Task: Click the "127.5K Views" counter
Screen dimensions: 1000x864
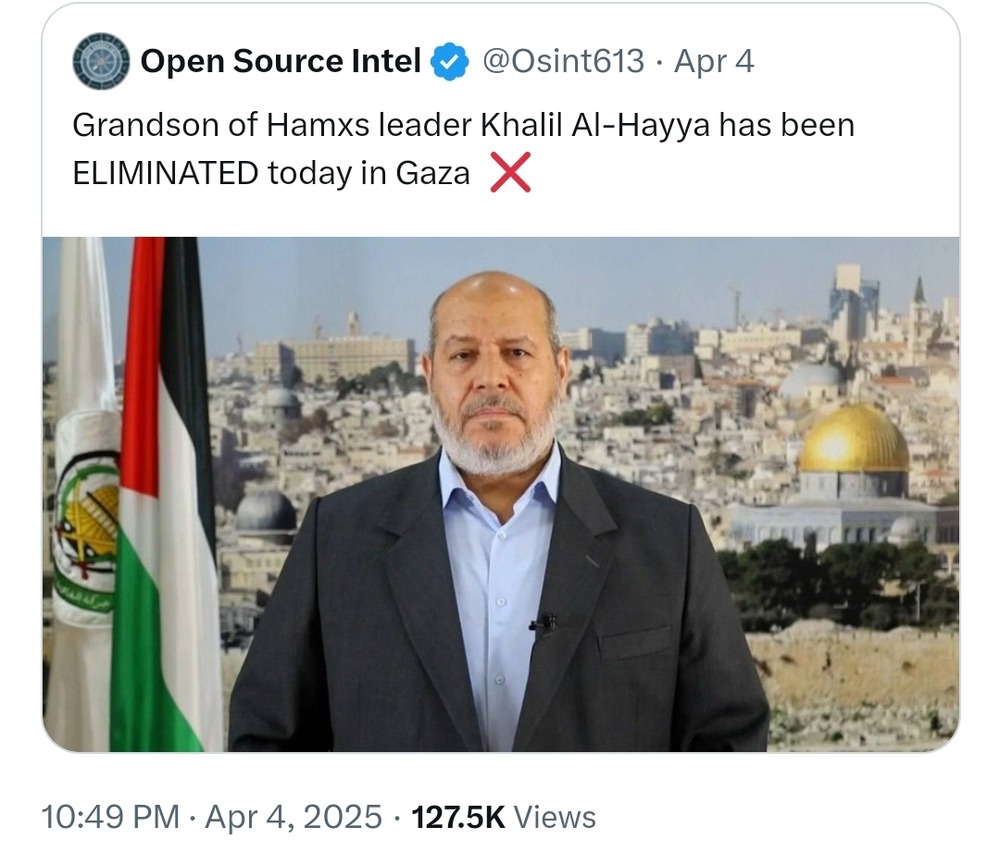Action: 504,817
